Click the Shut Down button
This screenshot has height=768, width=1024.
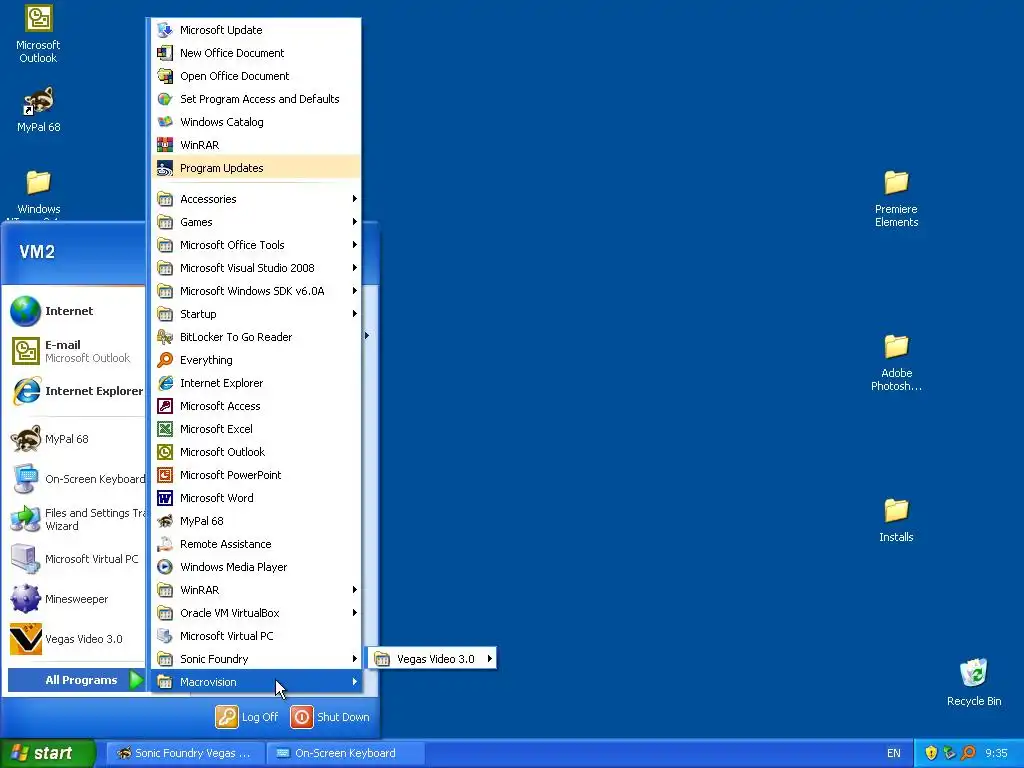330,717
